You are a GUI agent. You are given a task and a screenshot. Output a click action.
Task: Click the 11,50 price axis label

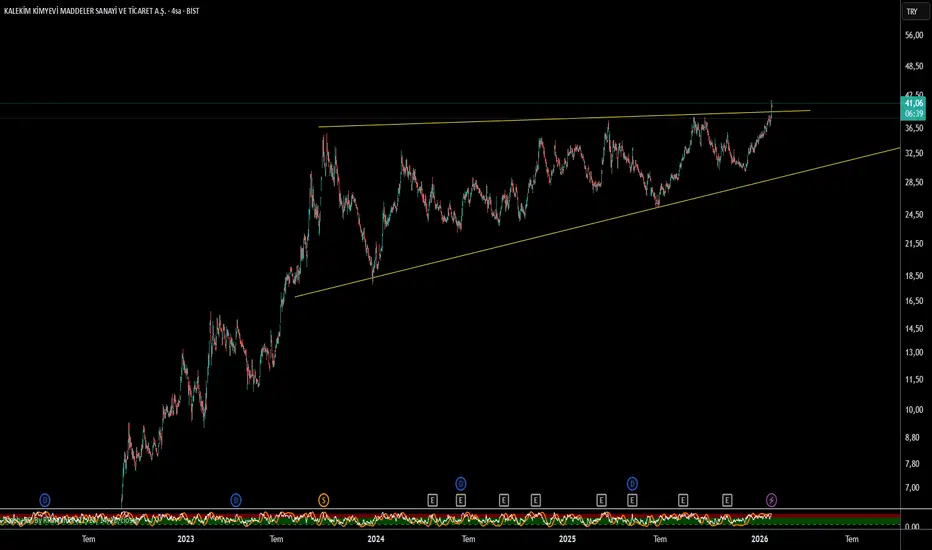(x=914, y=379)
